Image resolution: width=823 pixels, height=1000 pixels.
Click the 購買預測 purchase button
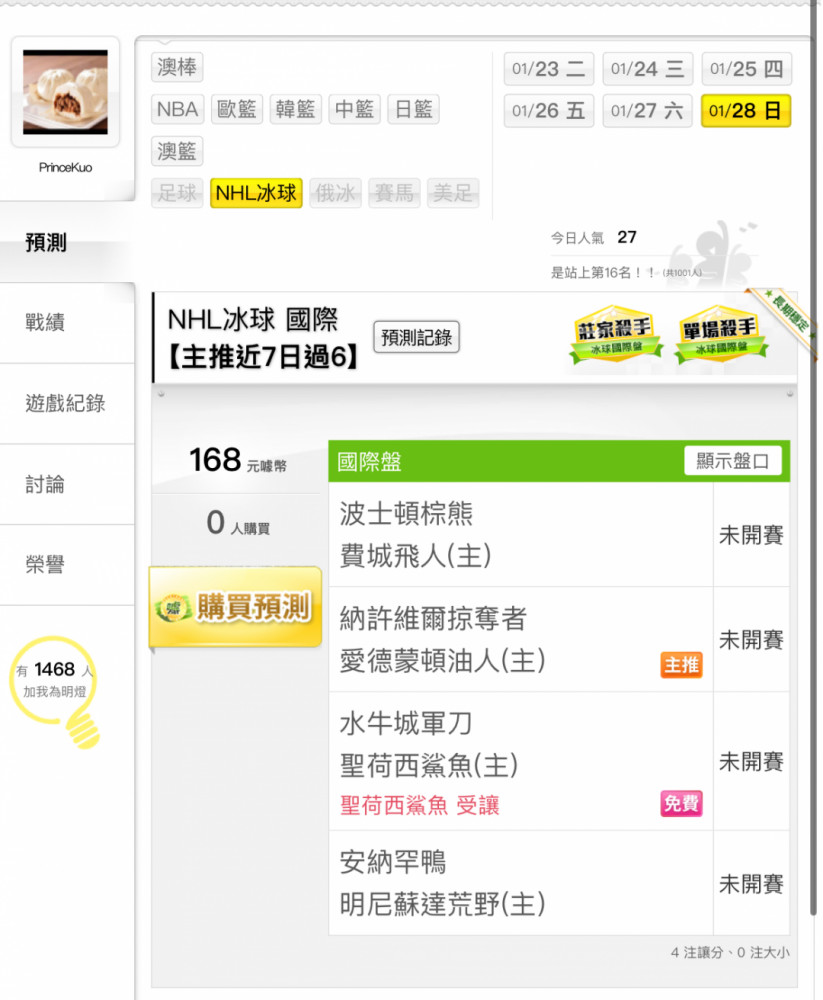235,607
